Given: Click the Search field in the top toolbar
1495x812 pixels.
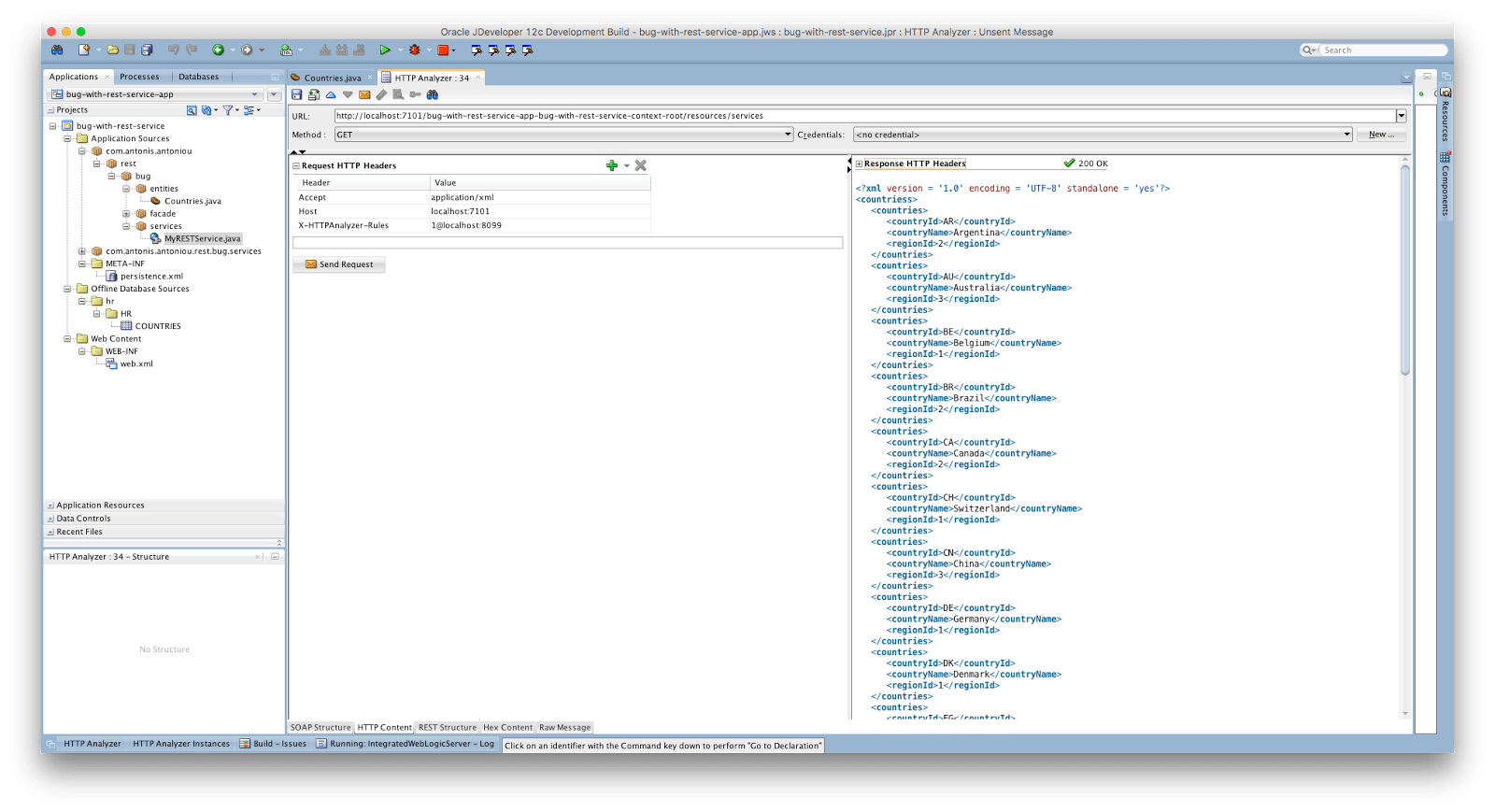Looking at the screenshot, I should [1383, 50].
